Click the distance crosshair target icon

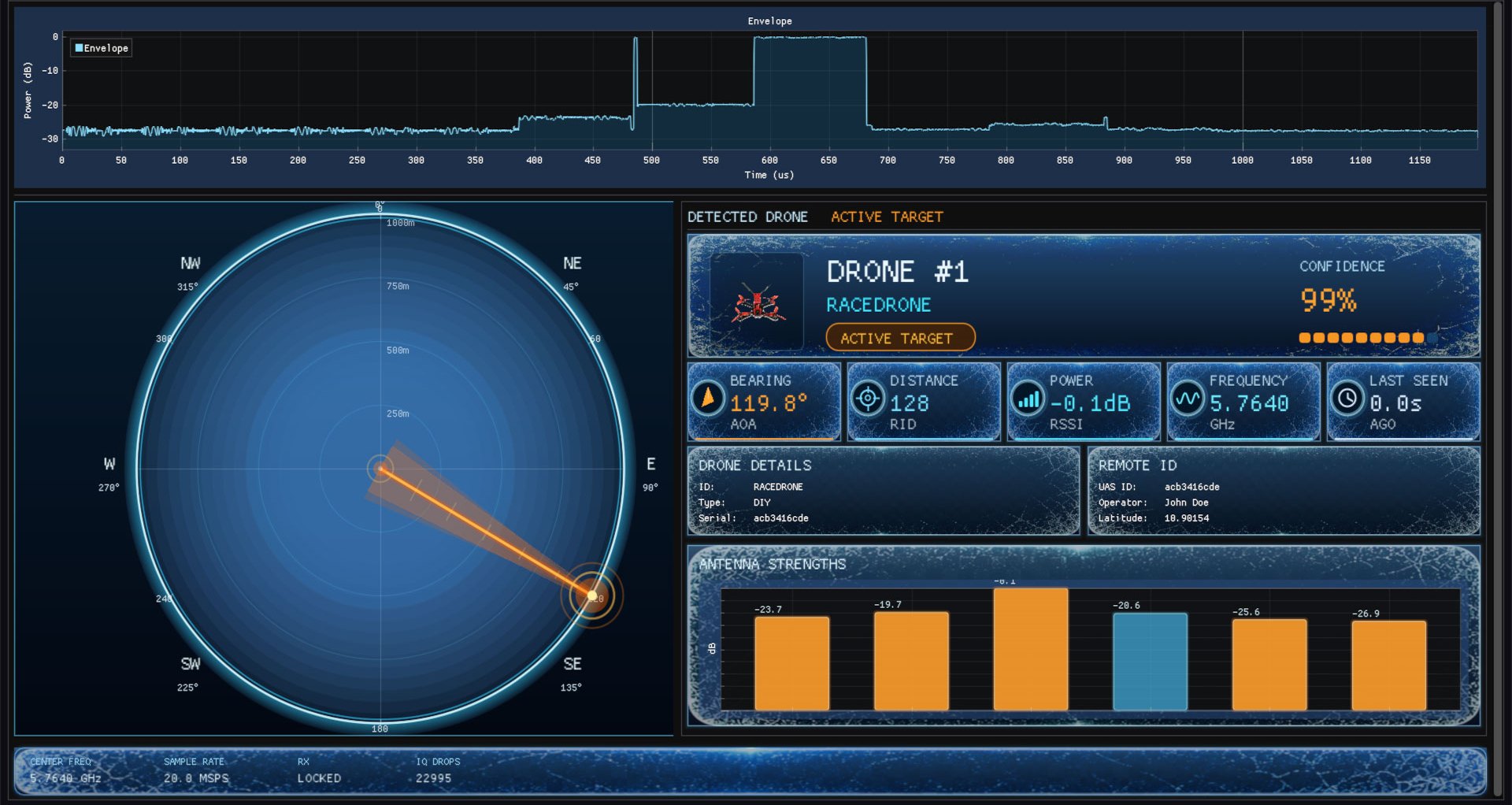[868, 399]
